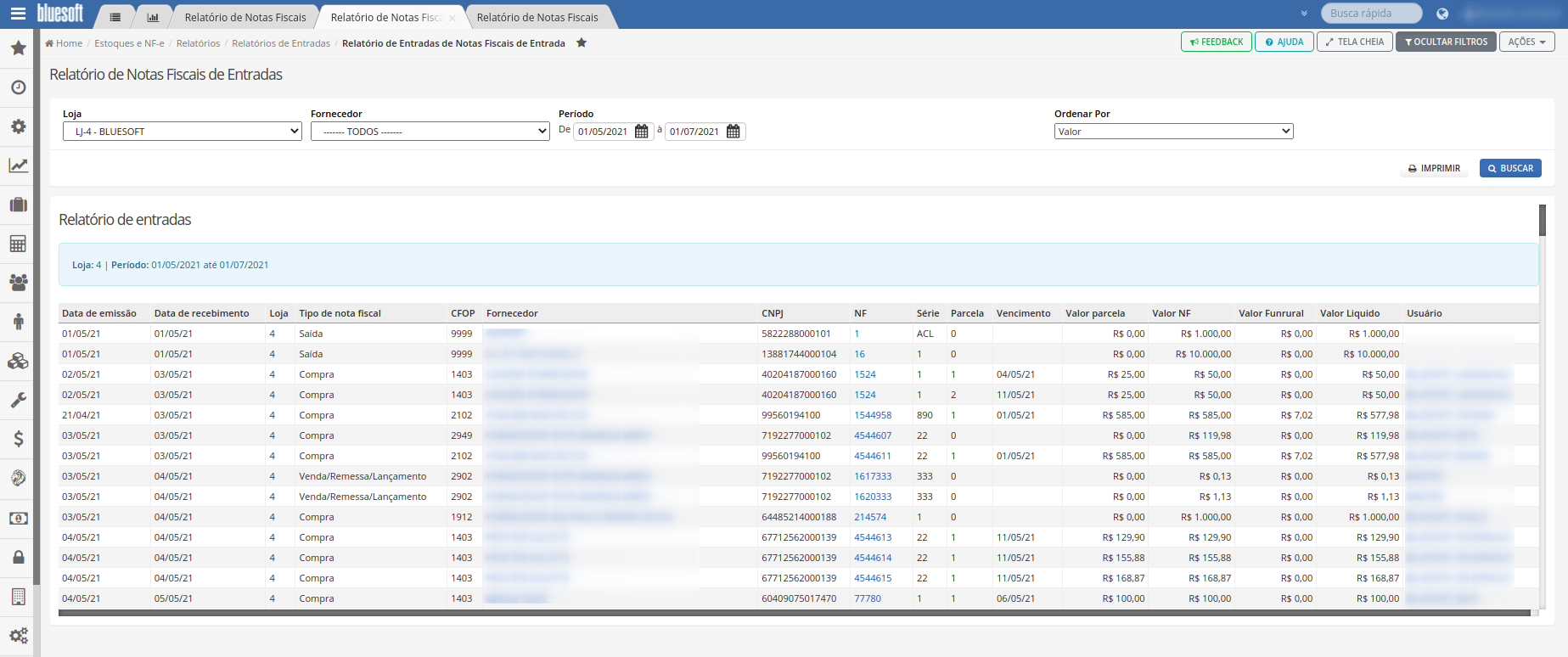Click the Busca rápida search field
This screenshot has height=657, width=1568.
[1371, 14]
